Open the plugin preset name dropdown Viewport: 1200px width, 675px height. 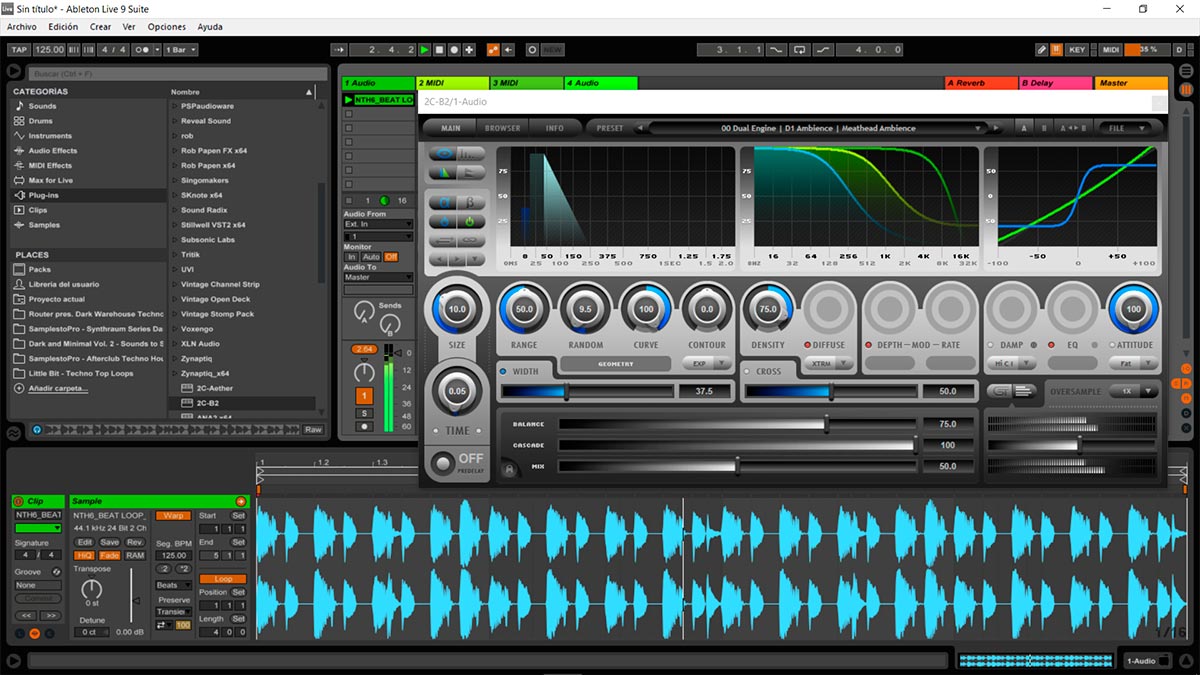tap(818, 128)
